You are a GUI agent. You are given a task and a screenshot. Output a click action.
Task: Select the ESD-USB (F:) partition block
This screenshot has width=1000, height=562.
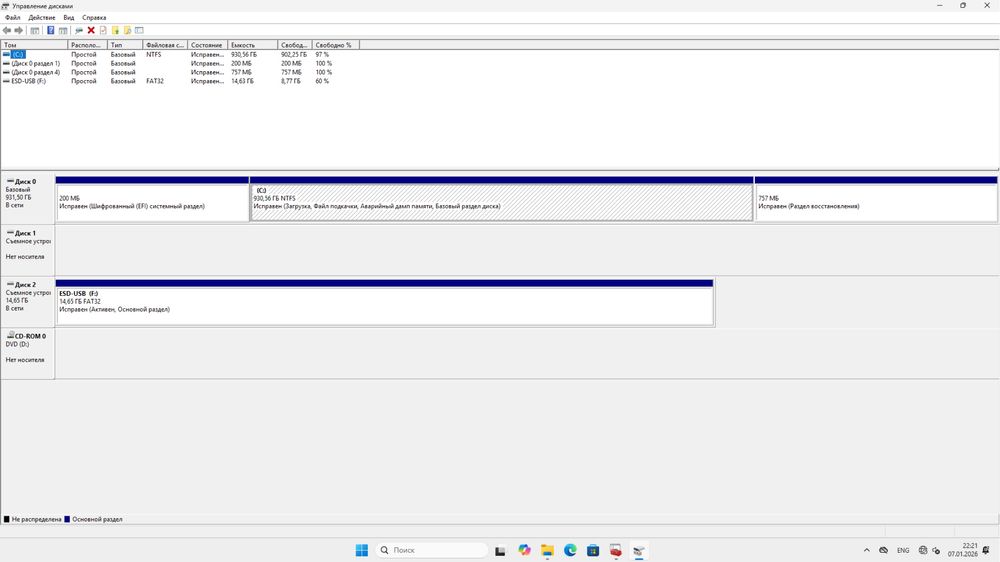(385, 302)
